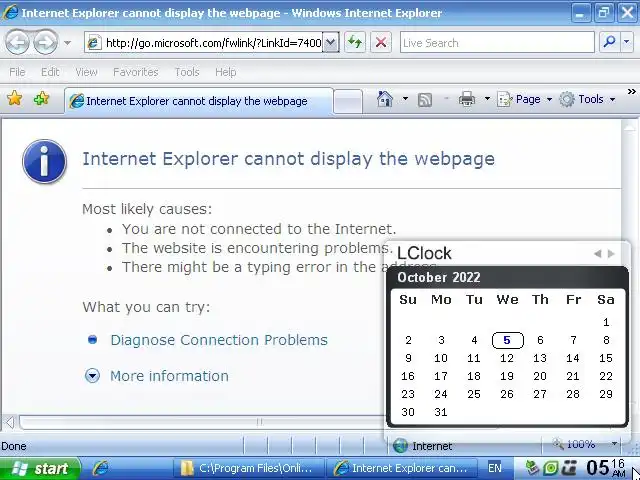Click the blue info icon on page
Screen dimensions: 640x480
pyautogui.click(x=44, y=161)
